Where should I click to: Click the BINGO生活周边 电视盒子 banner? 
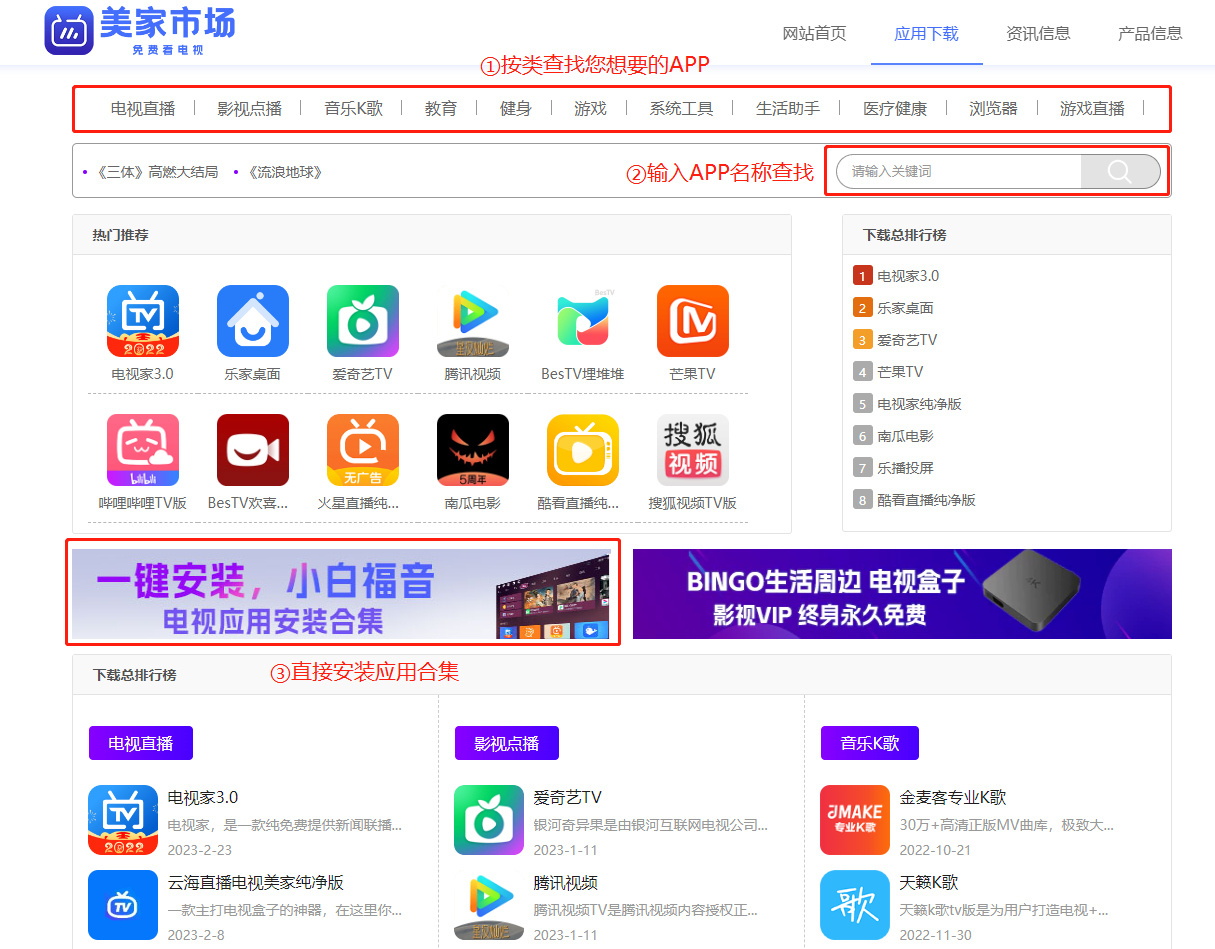(902, 594)
